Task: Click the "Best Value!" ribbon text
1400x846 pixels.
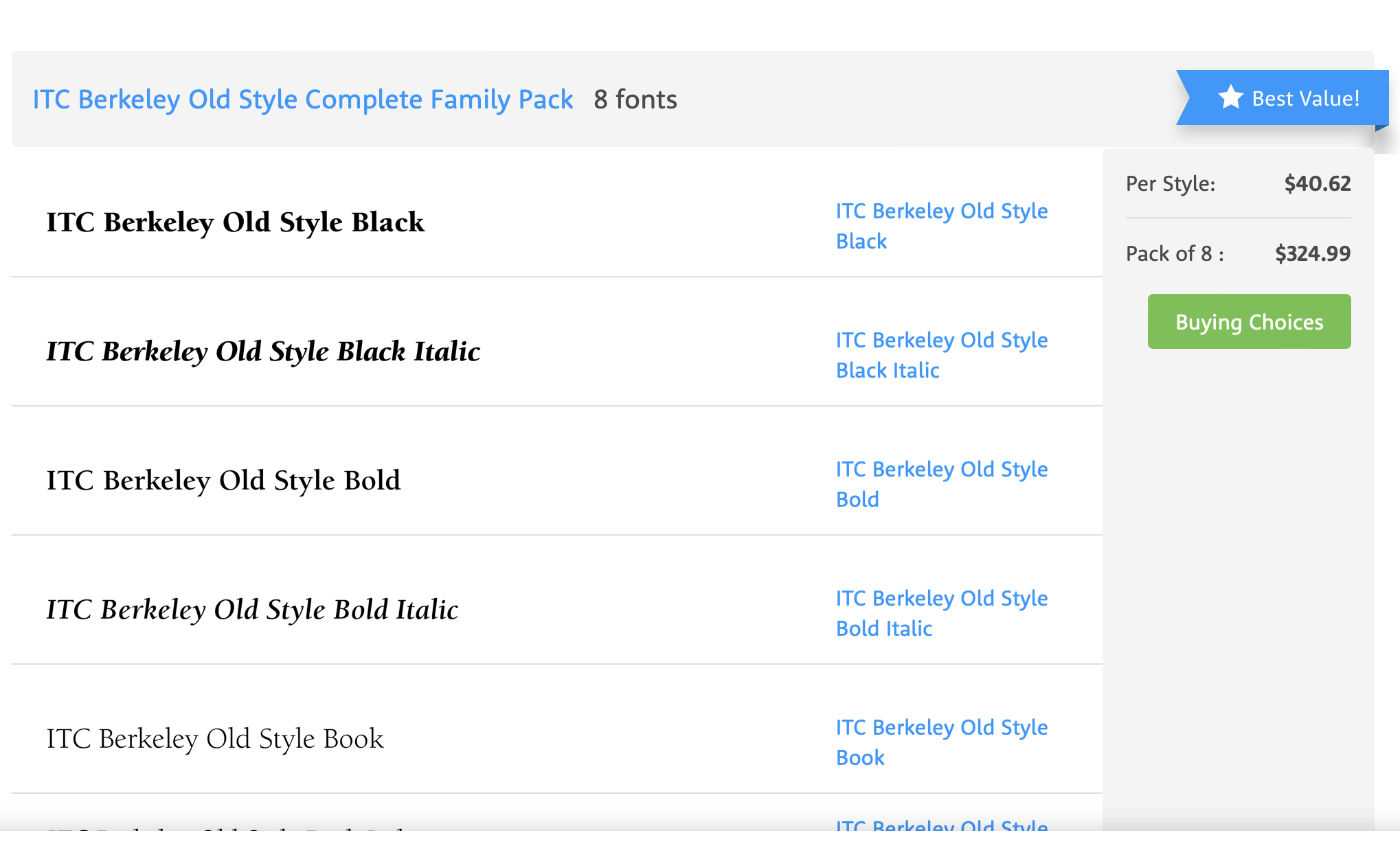Action: click(x=1305, y=99)
